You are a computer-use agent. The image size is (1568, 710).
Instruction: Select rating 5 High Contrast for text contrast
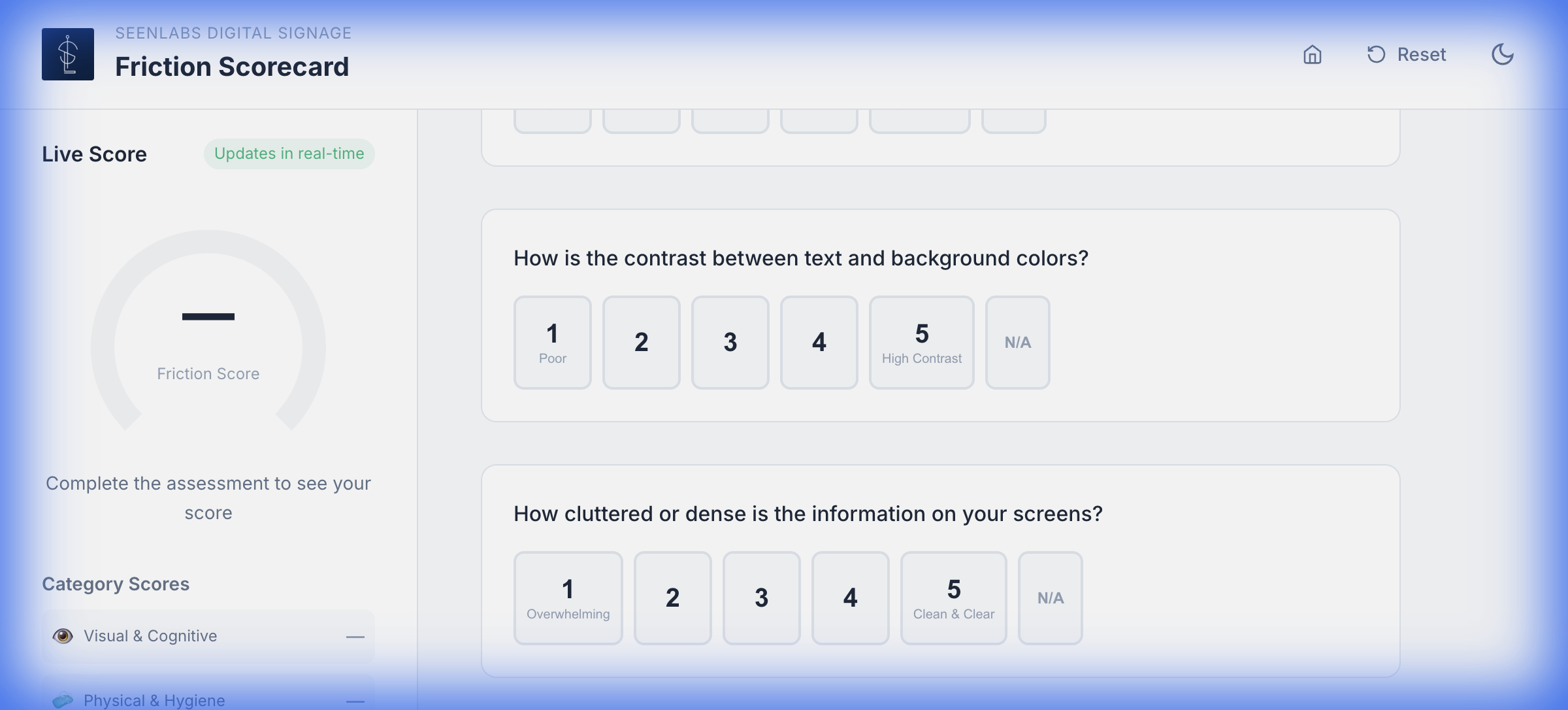pos(921,342)
